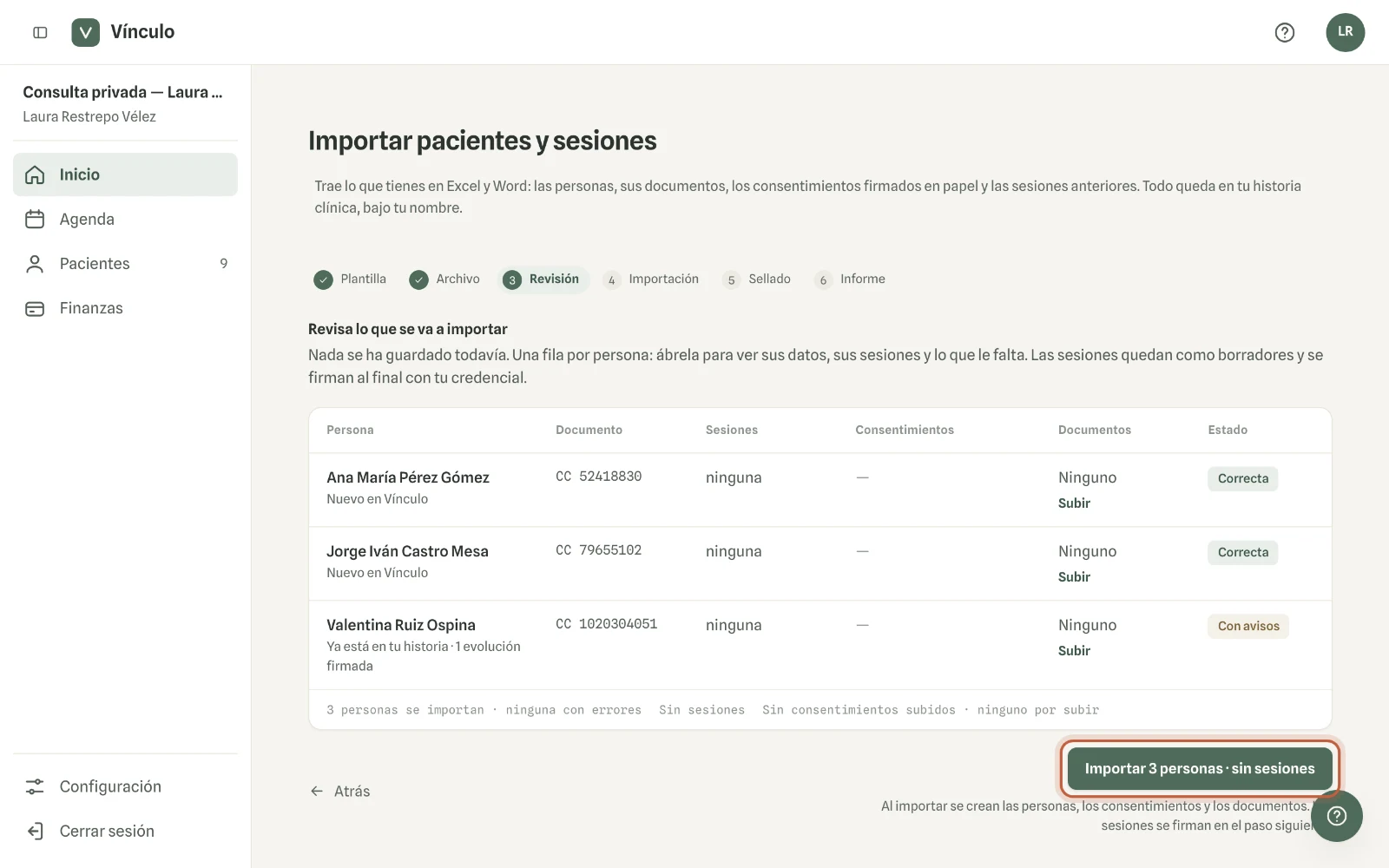1389x868 pixels.
Task: Click "Sin consentimientos subidos" summary text
Action: point(859,710)
